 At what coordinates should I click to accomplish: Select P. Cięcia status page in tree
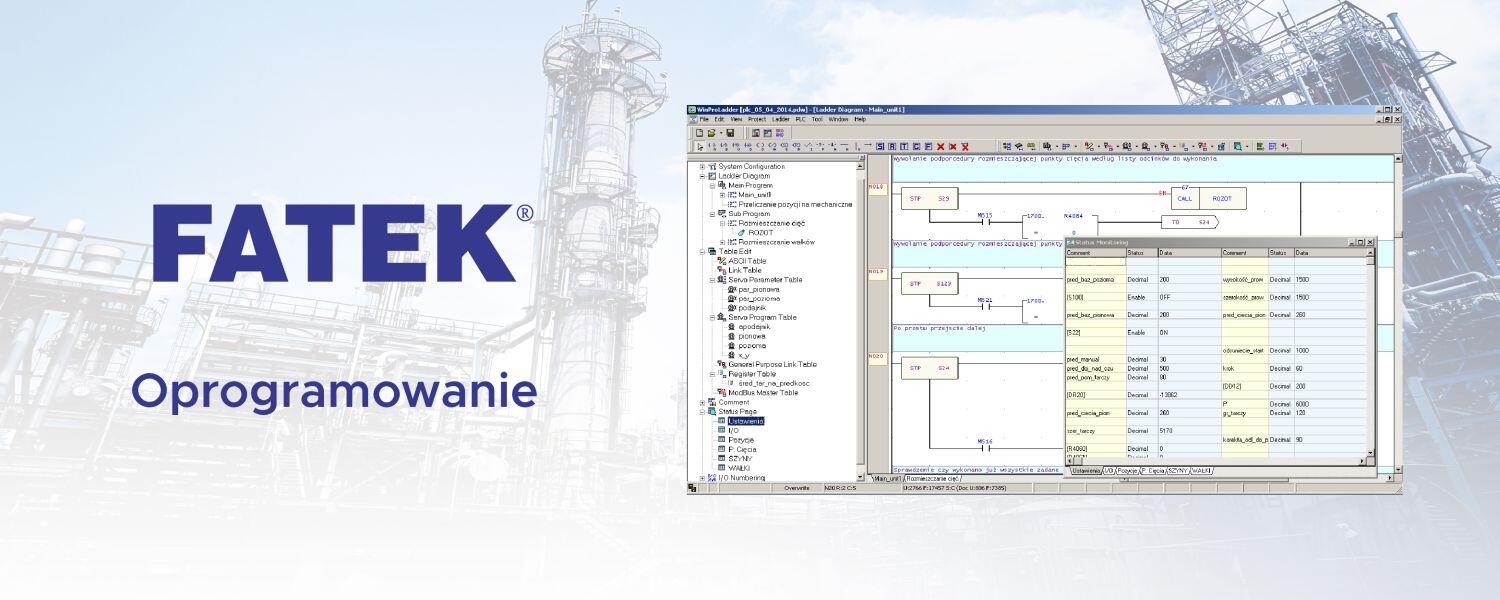pyautogui.click(x=742, y=449)
